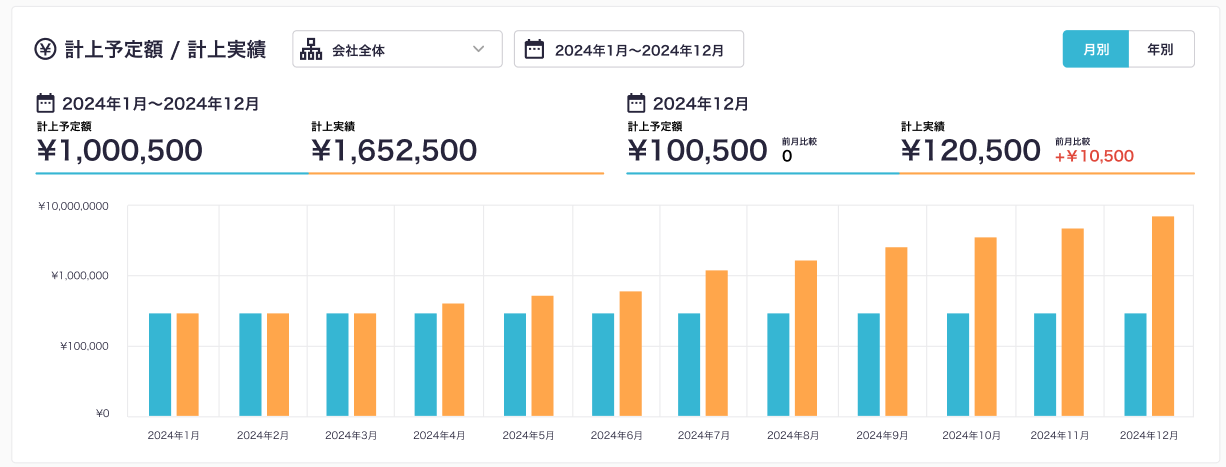Click the yen icon beside the page title
Screen dimensions: 1226x467
click(x=46, y=49)
